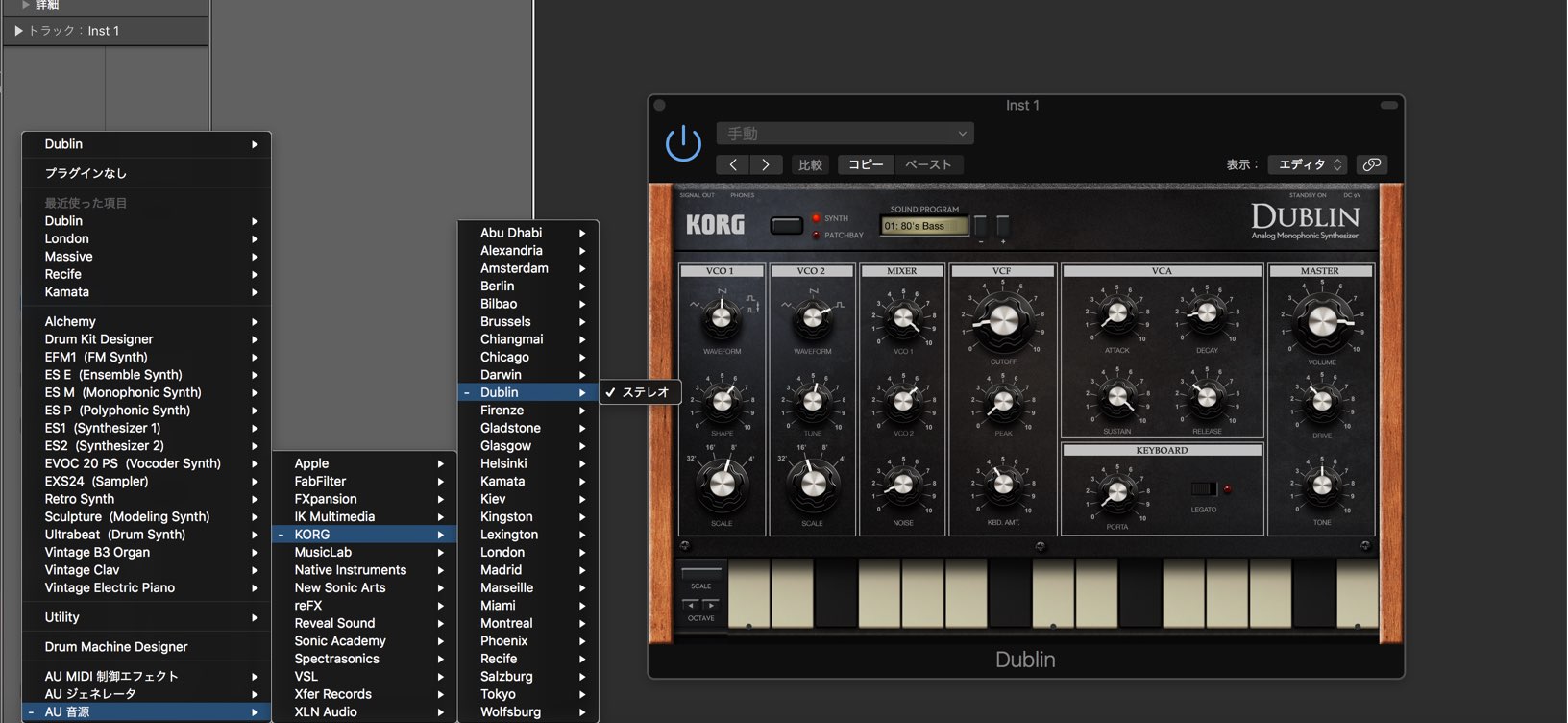The image size is (1568, 723).
Task: Select the checked ステレオ option
Action: [x=640, y=392]
